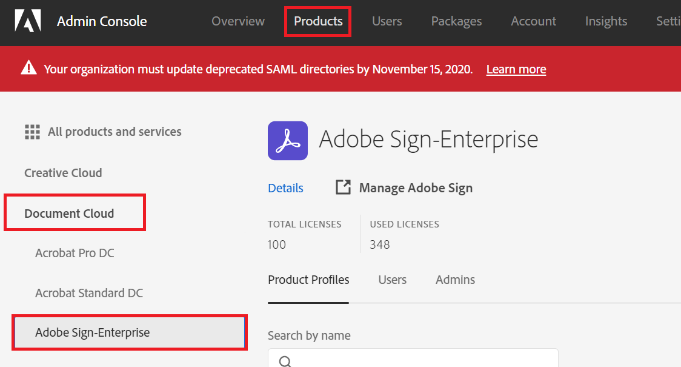Click Manage Adobe Sign link

(416, 188)
